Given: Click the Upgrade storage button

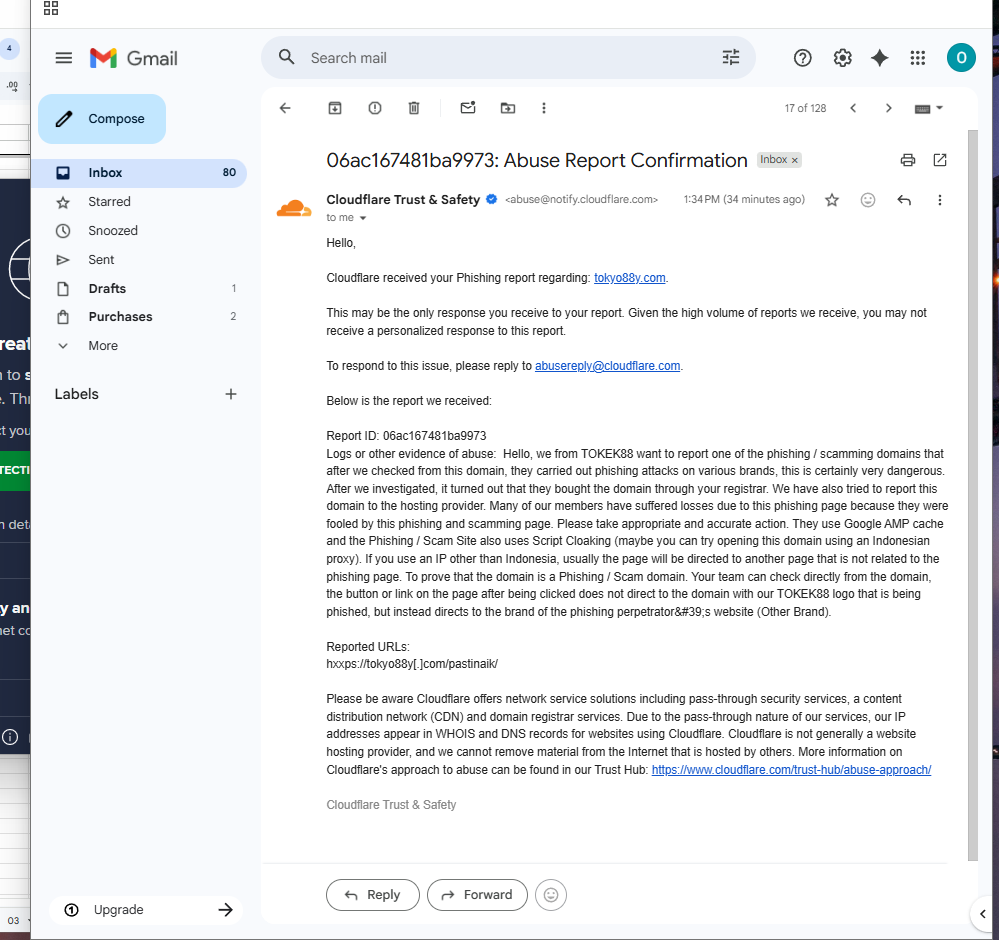Looking at the screenshot, I should pos(148,909).
